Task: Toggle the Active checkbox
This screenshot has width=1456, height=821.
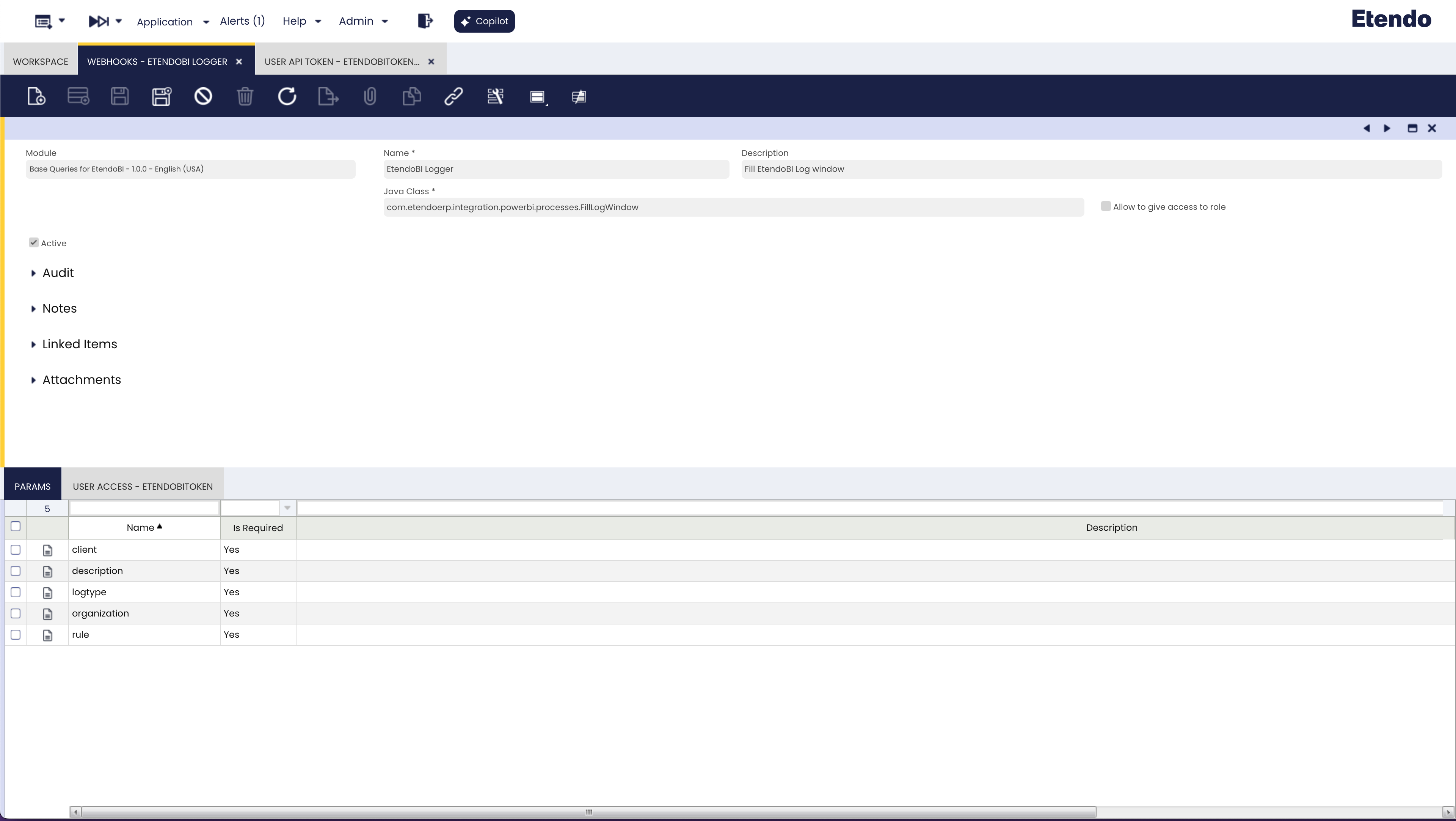Action: pyautogui.click(x=33, y=242)
